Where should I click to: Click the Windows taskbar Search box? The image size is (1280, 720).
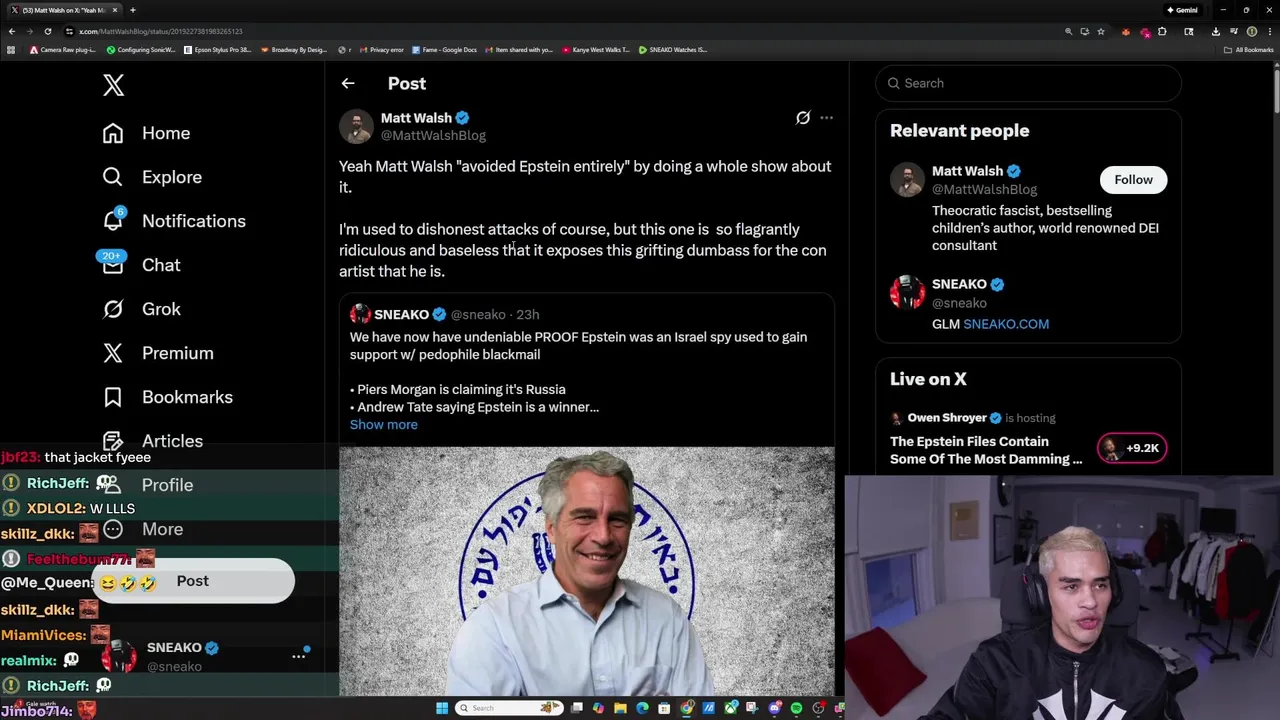pyautogui.click(x=509, y=708)
